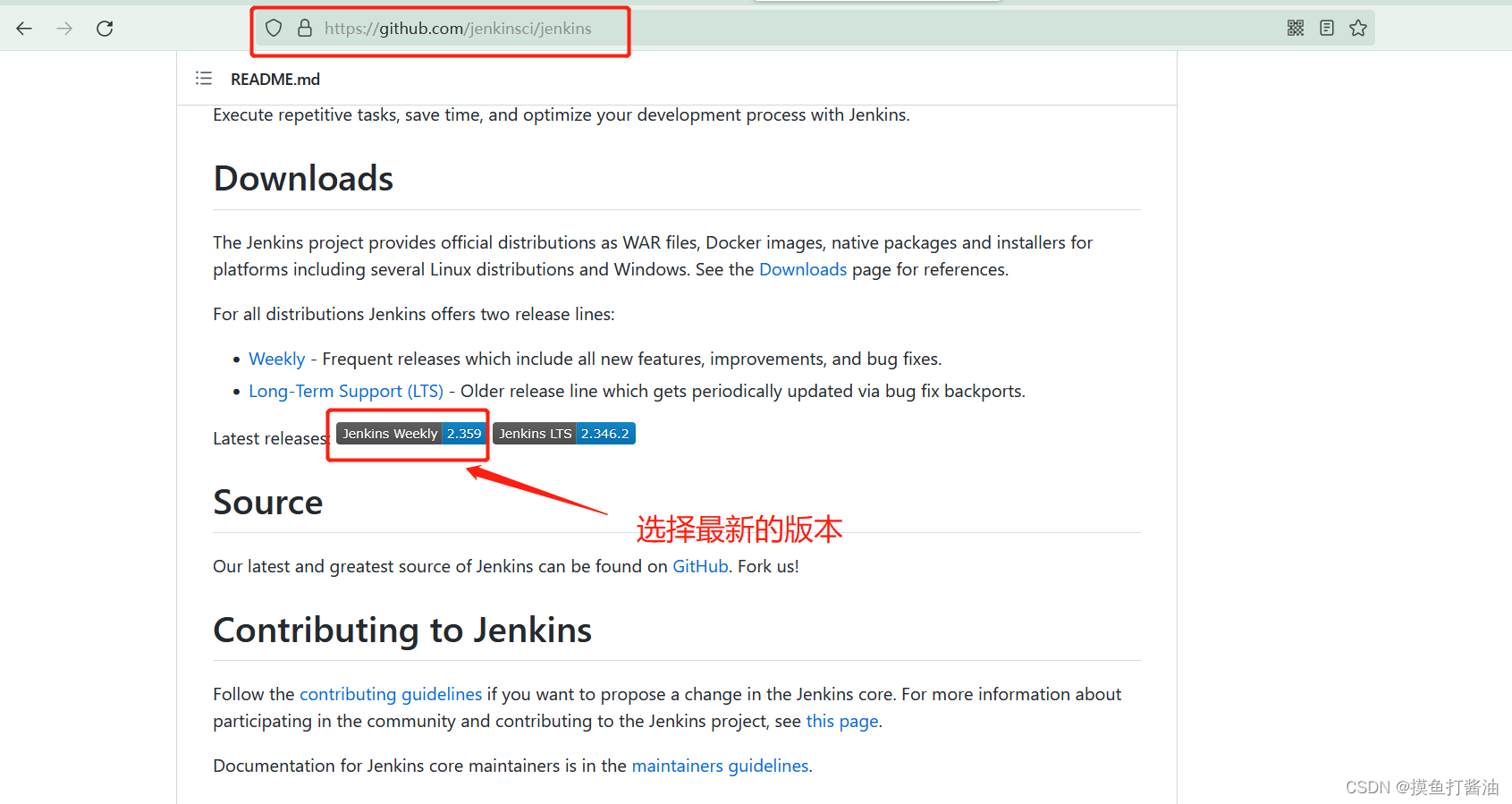The height and width of the screenshot is (804, 1512).
Task: Follow the GitHub source link
Action: pos(700,566)
